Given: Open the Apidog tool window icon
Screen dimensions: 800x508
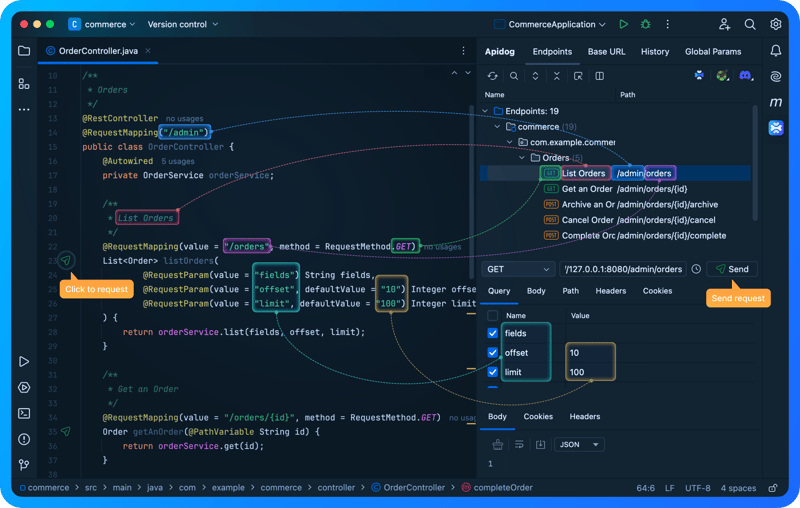Looking at the screenshot, I should pyautogui.click(x=776, y=128).
